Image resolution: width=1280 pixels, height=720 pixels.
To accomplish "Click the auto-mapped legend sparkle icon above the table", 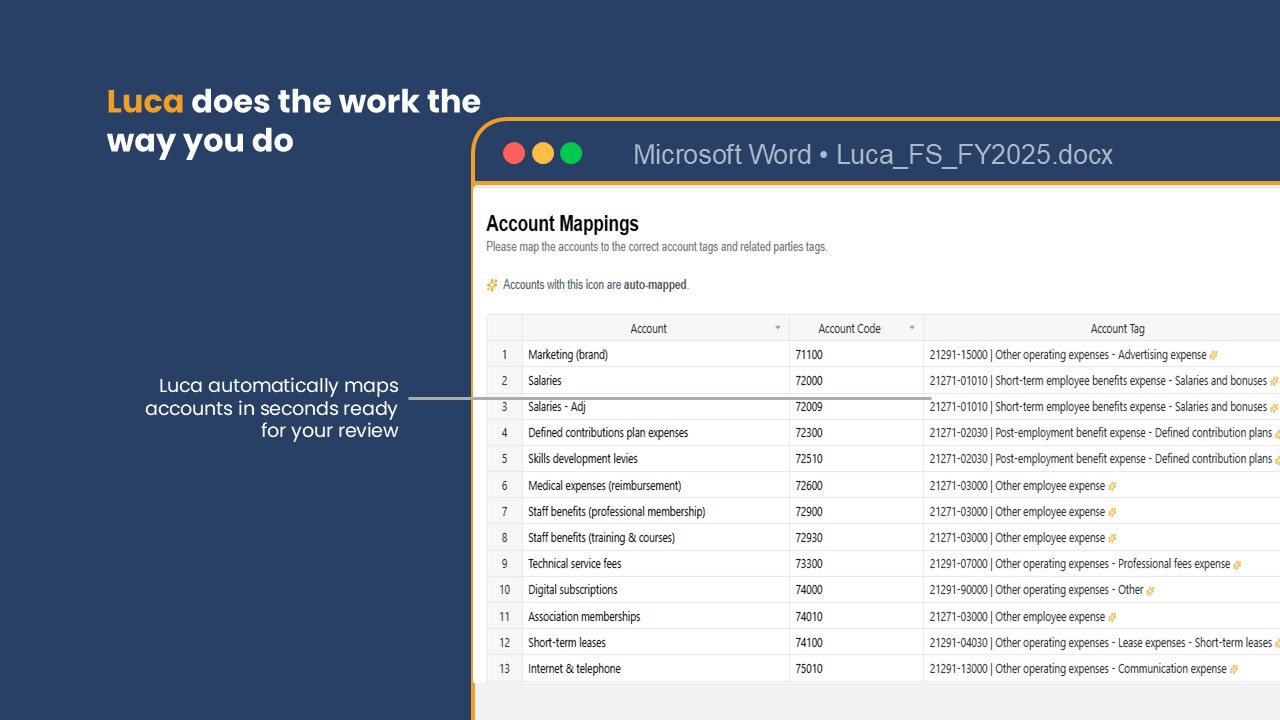I will point(491,285).
